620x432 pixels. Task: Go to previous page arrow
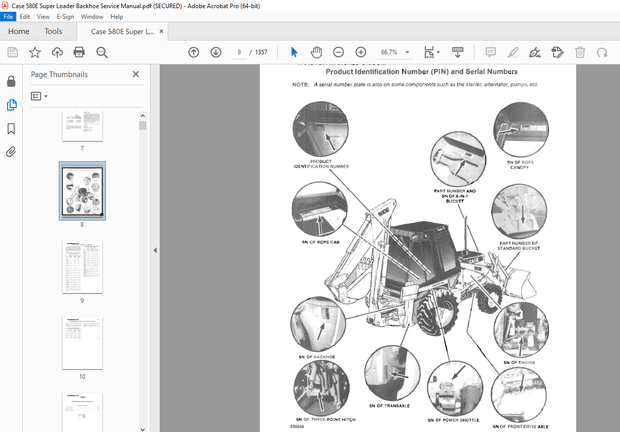click(x=194, y=52)
